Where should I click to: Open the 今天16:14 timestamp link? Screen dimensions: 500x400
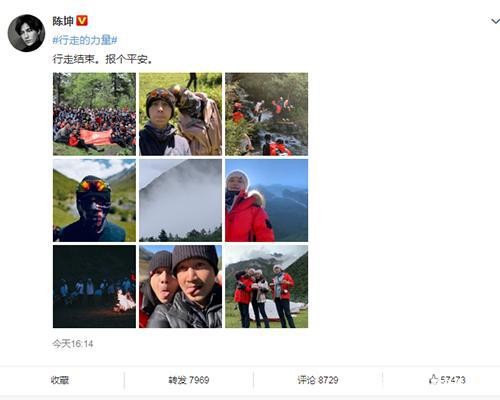pyautogui.click(x=73, y=344)
